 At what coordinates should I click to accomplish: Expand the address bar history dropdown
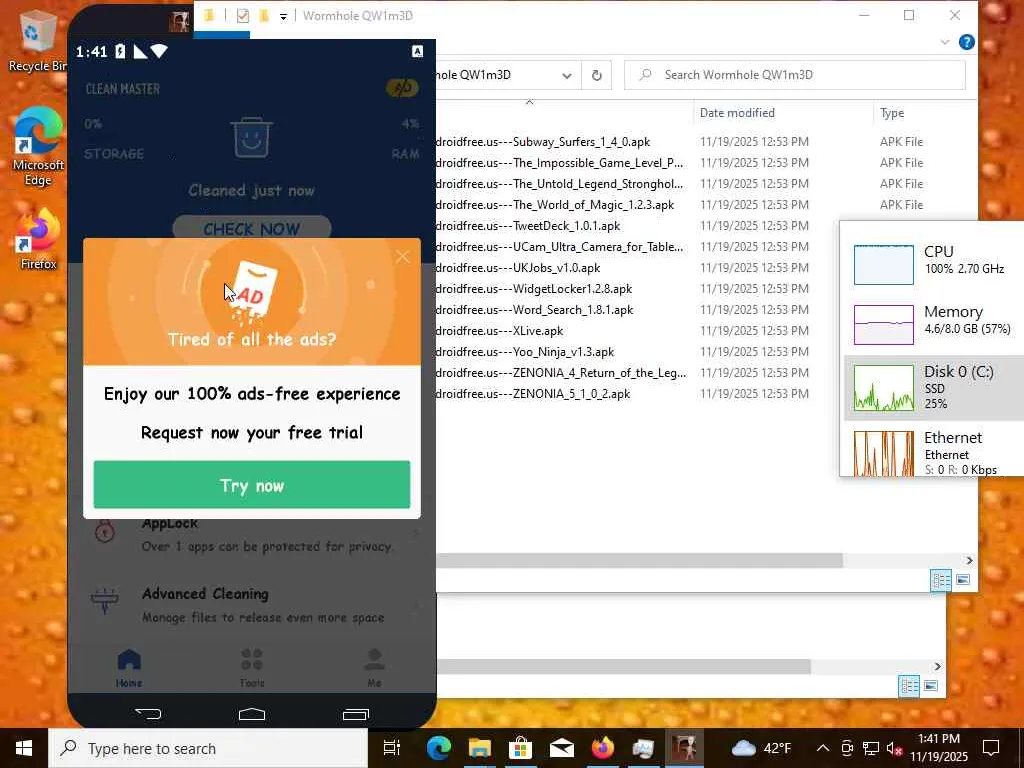567,75
